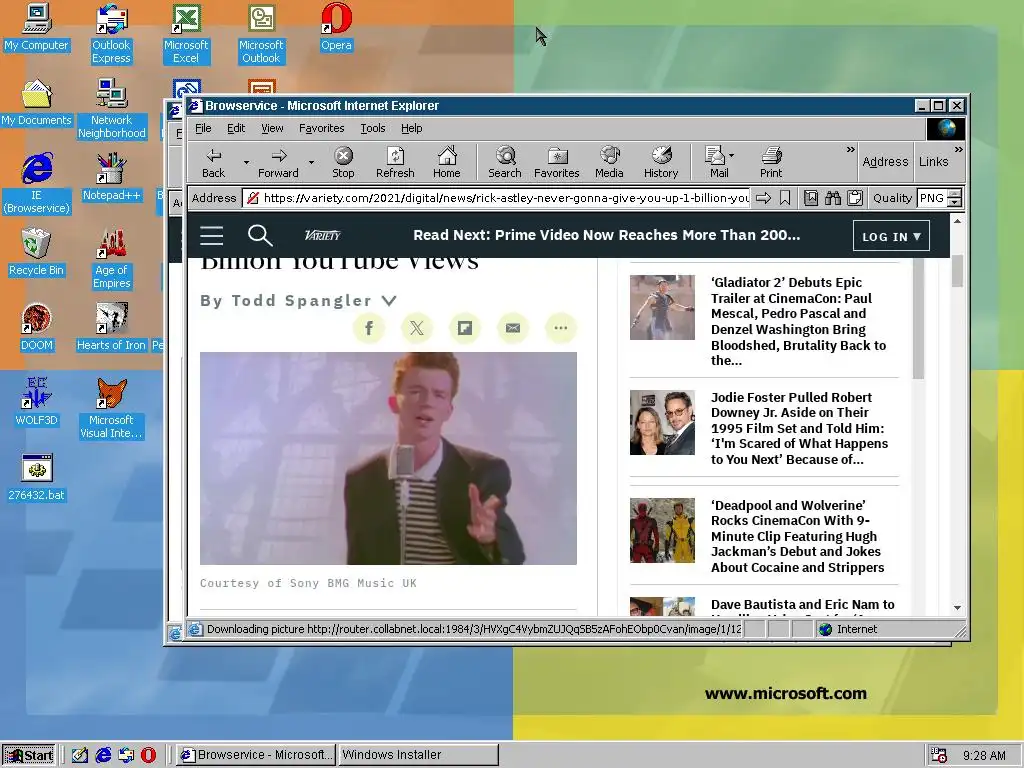Launch the Opera desktop shortcut

pos(336,27)
